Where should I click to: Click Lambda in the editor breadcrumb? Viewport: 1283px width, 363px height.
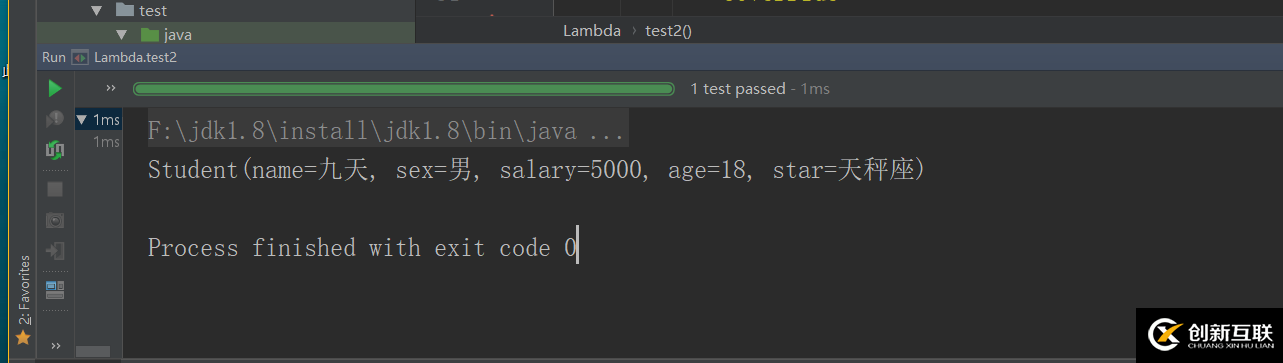(x=592, y=31)
